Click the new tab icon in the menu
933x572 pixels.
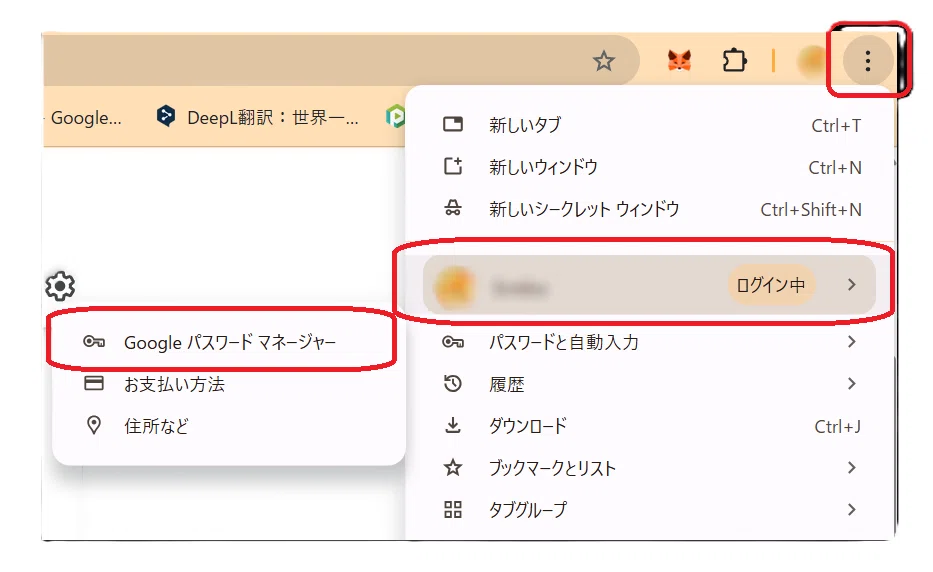pyautogui.click(x=453, y=124)
